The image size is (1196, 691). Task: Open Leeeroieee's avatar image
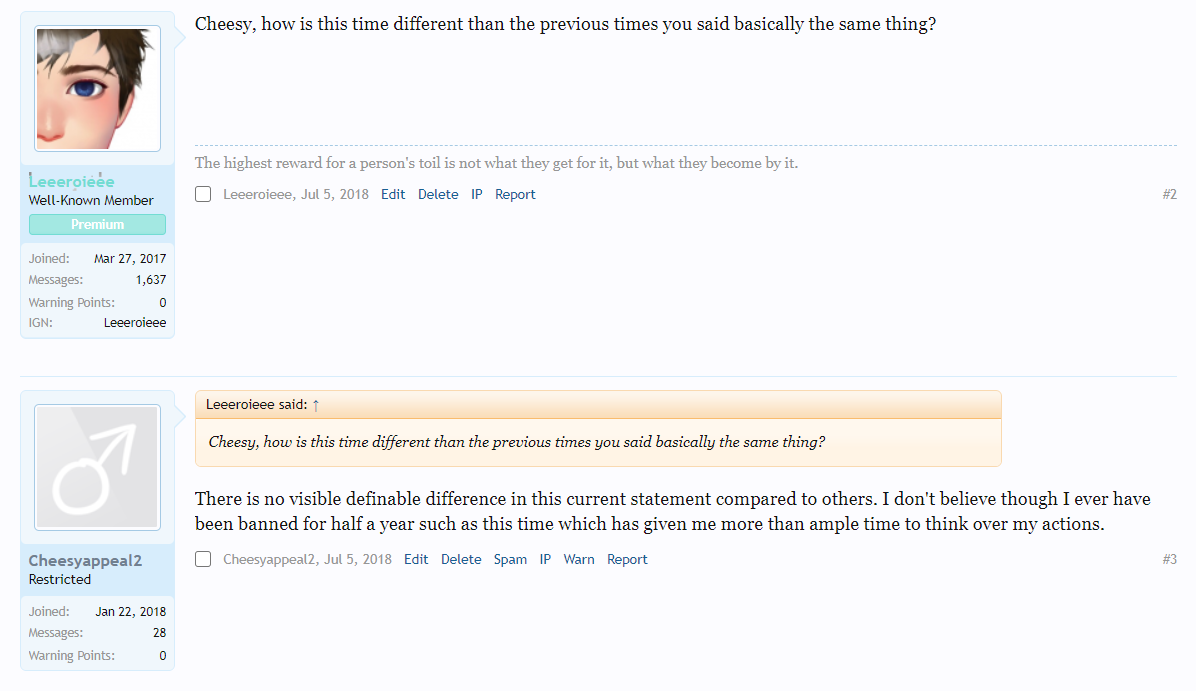coord(98,88)
